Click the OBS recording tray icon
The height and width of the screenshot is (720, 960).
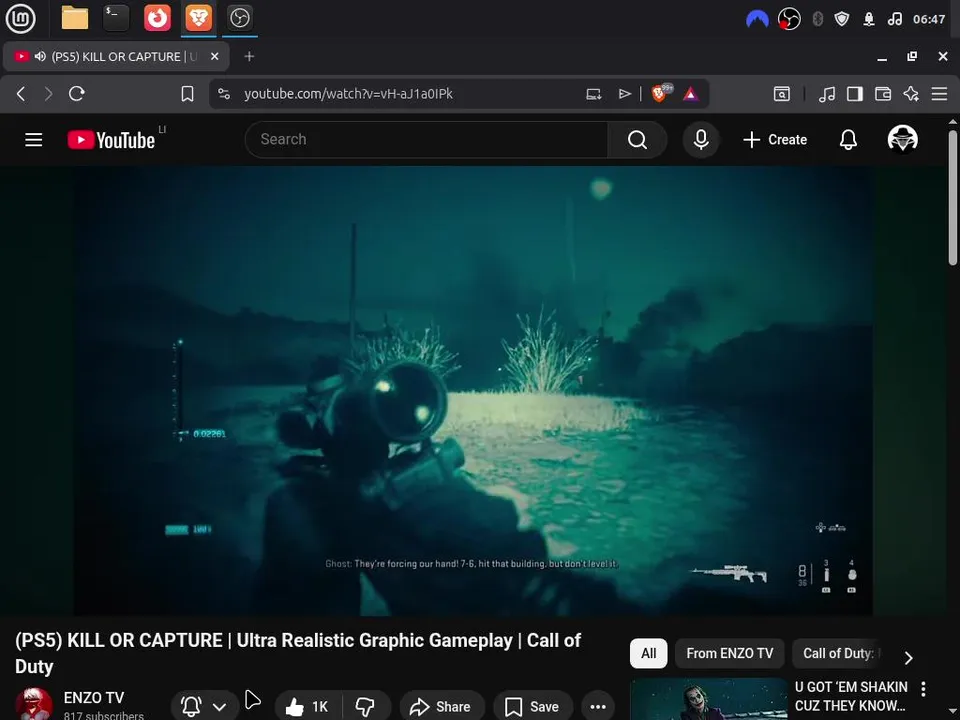789,19
